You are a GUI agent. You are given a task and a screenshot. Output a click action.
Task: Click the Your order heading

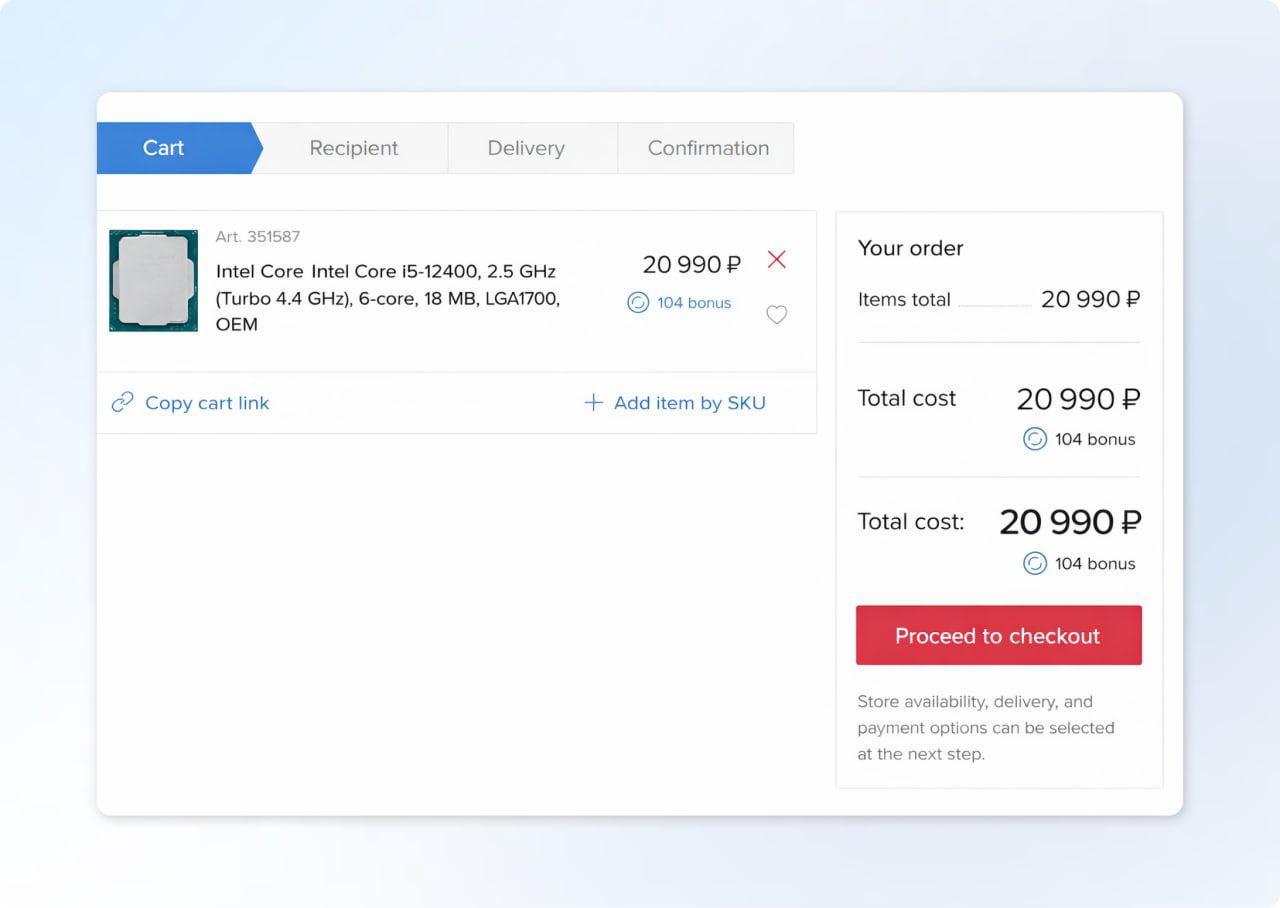click(910, 248)
